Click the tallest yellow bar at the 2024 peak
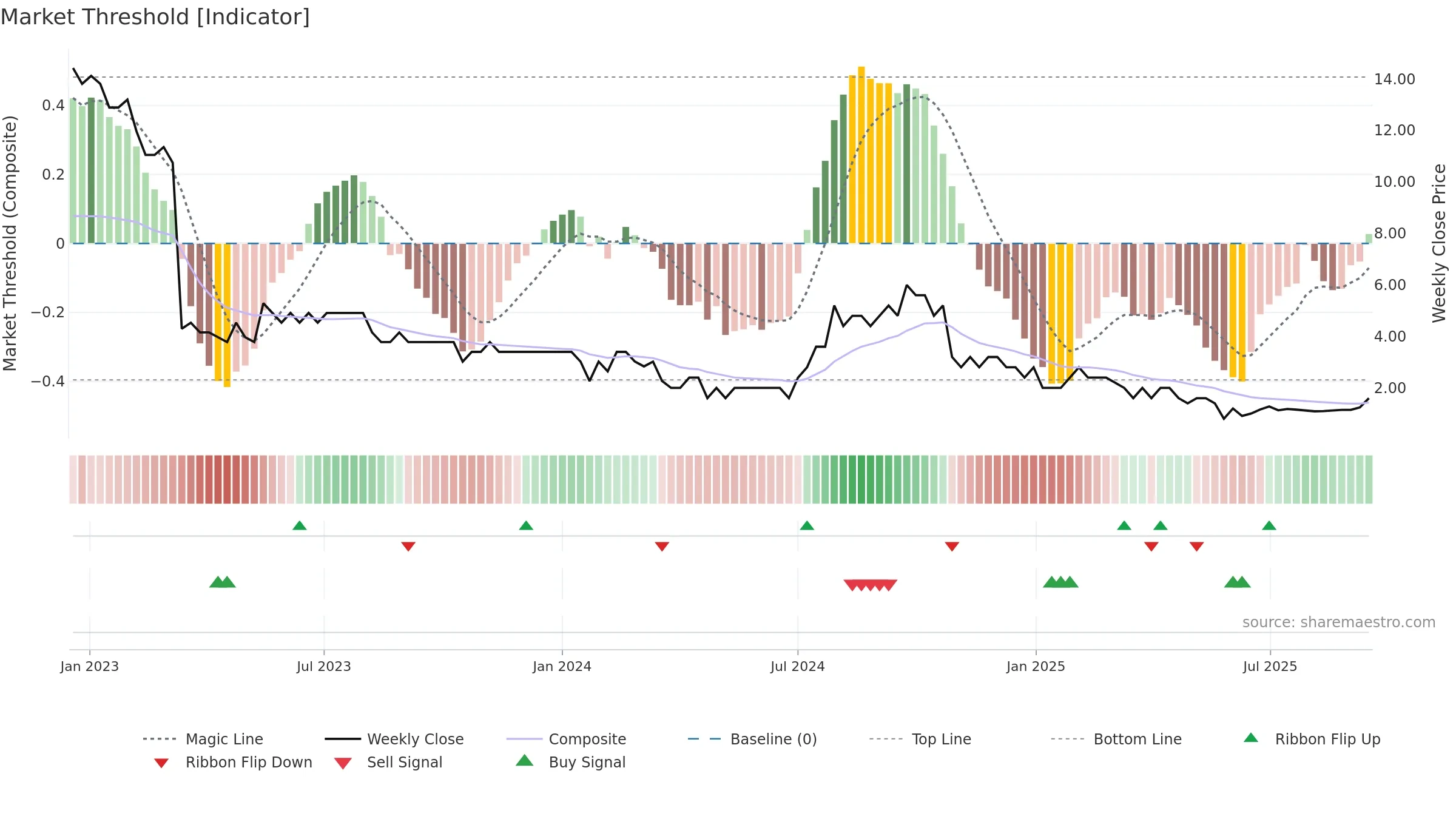The image size is (1456, 819). pyautogui.click(x=861, y=155)
